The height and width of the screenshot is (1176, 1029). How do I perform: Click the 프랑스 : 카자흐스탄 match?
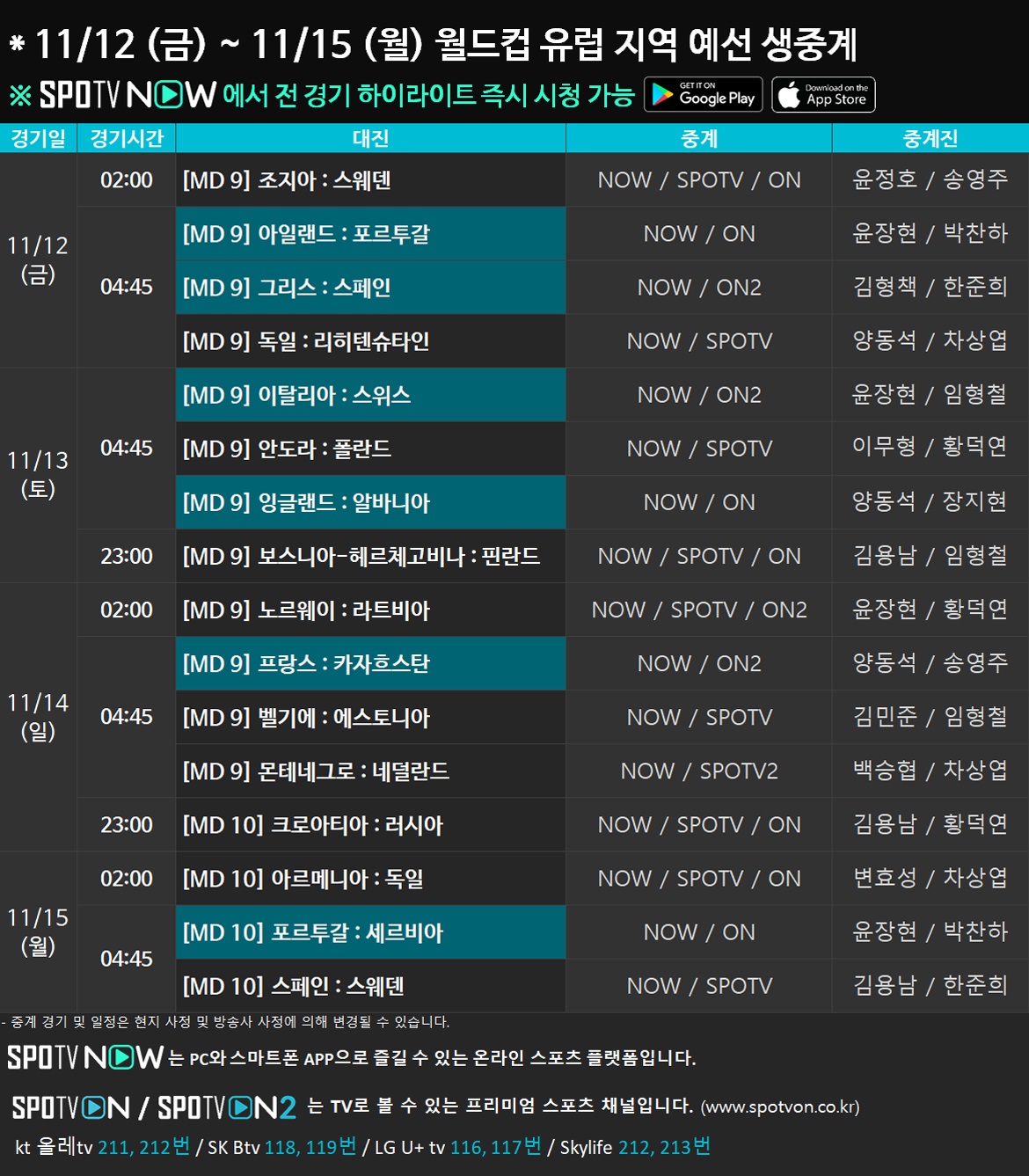(x=370, y=663)
